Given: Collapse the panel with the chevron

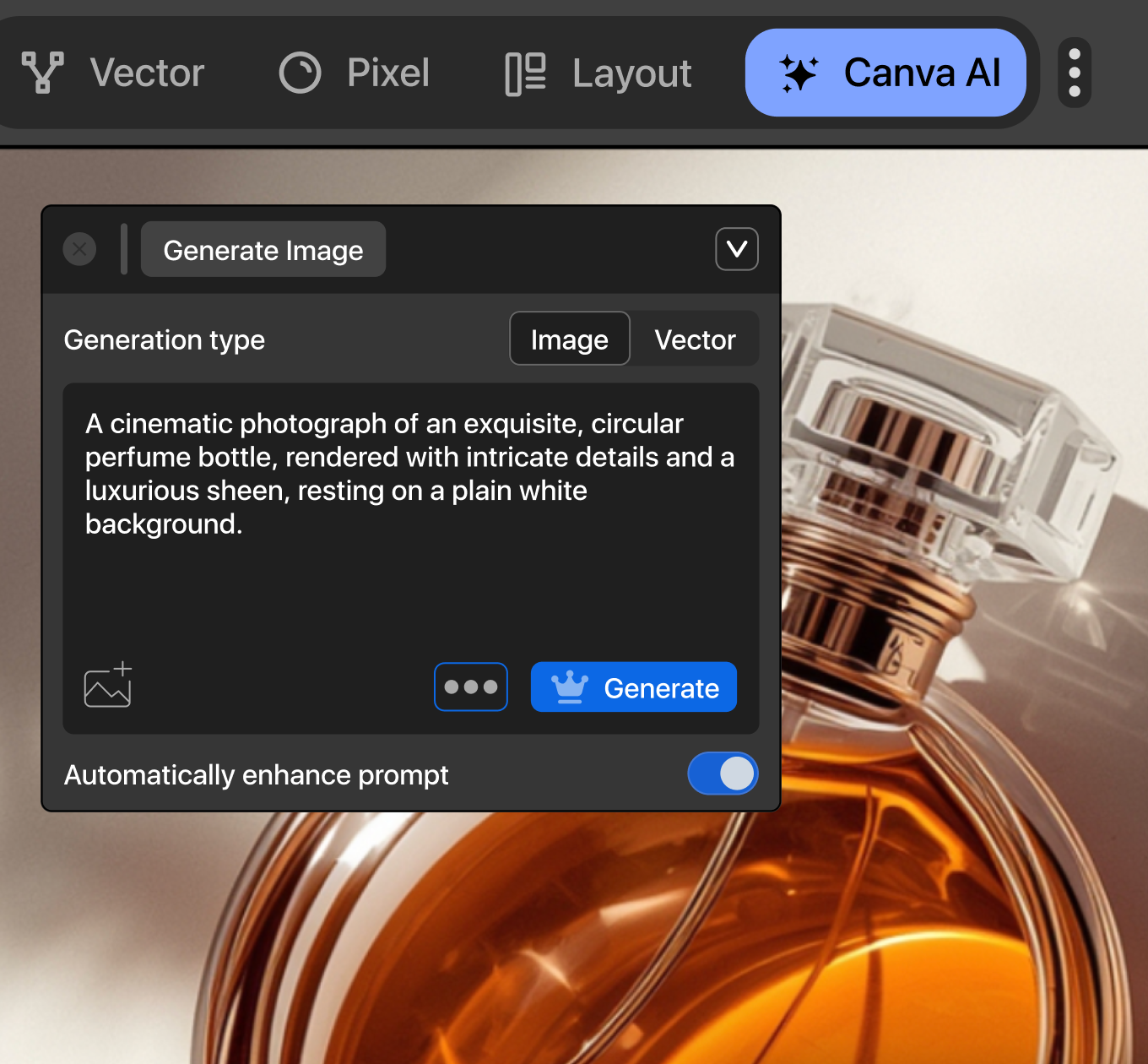Looking at the screenshot, I should tap(736, 249).
